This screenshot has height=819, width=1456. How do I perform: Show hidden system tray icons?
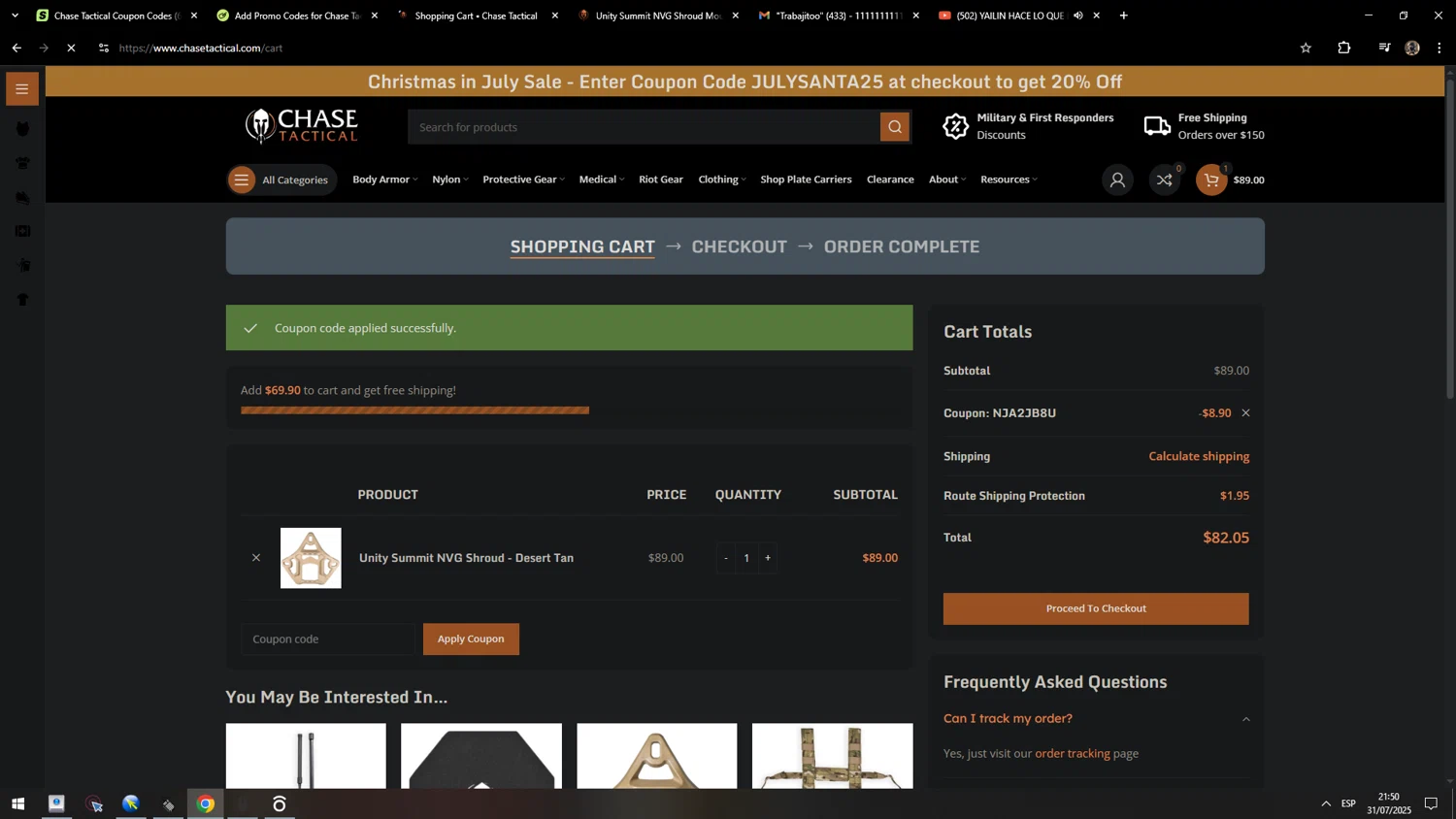pos(1326,804)
